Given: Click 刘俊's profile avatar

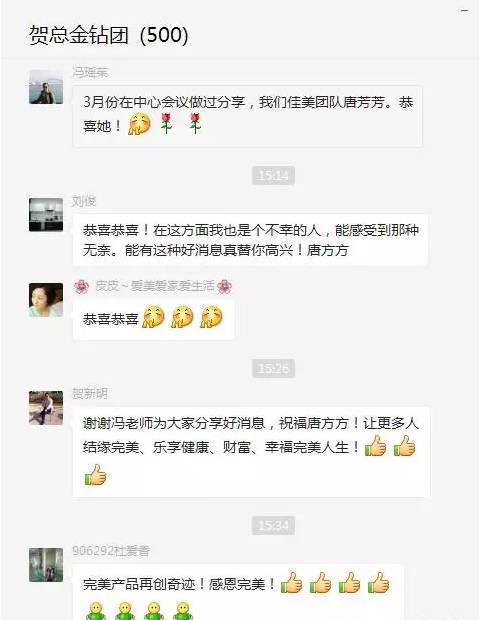Looking at the screenshot, I should (x=46, y=215).
